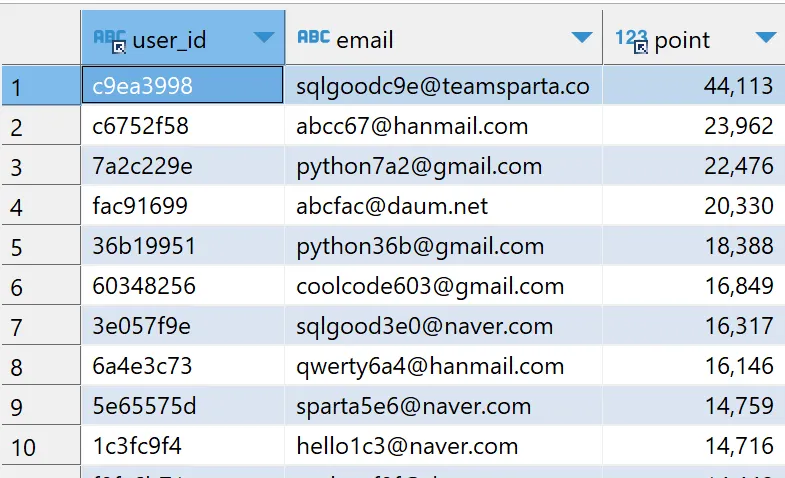Click the cell c6752f58
Viewport: 785px width, 478px height.
[183, 126]
